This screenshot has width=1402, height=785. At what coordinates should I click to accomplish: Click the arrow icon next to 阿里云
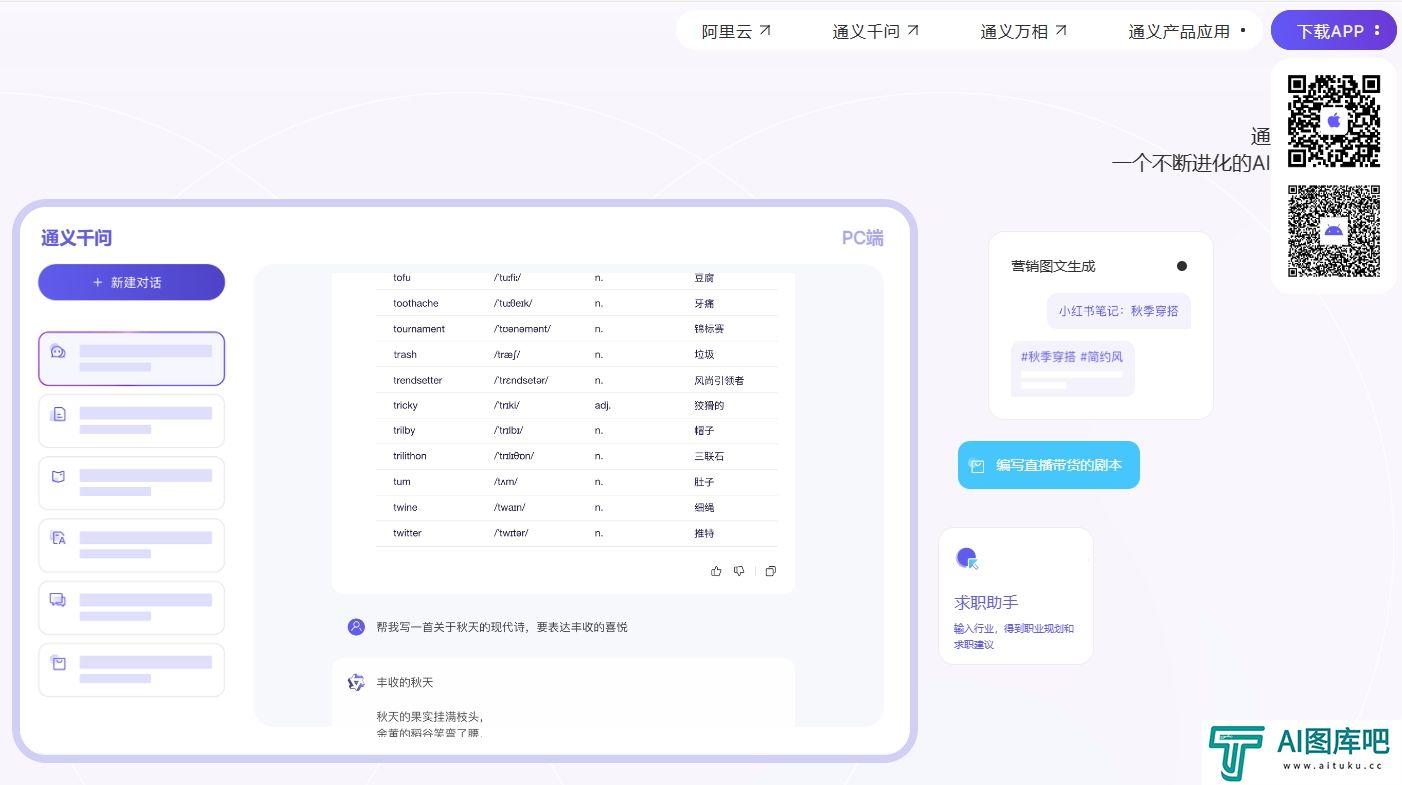click(765, 30)
